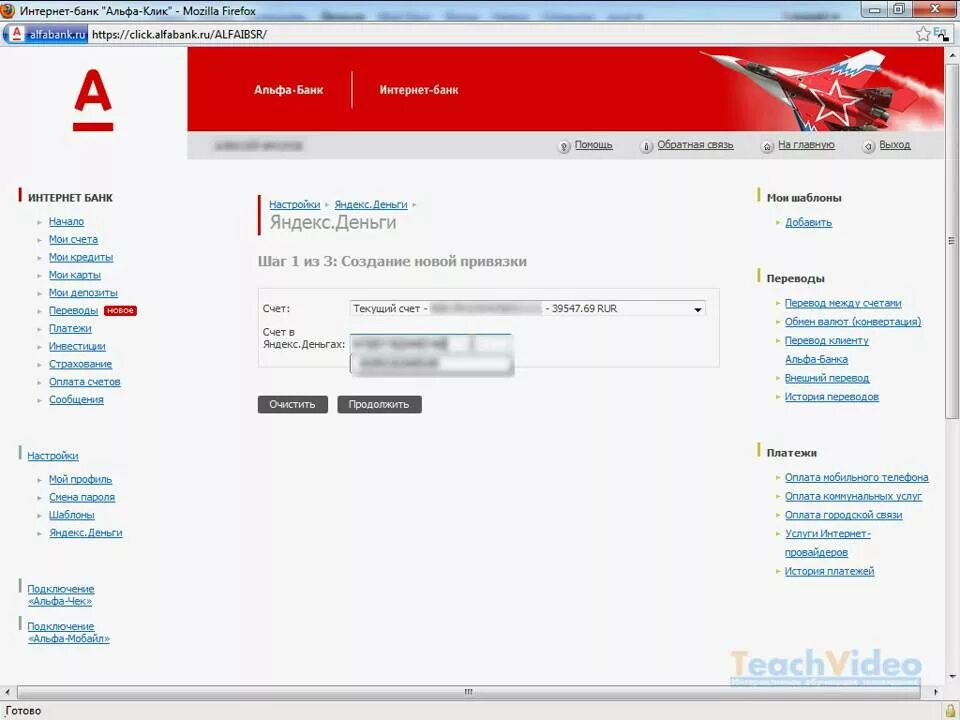Click the browser address bar URL
This screenshot has width=960, height=720.
click(179, 34)
